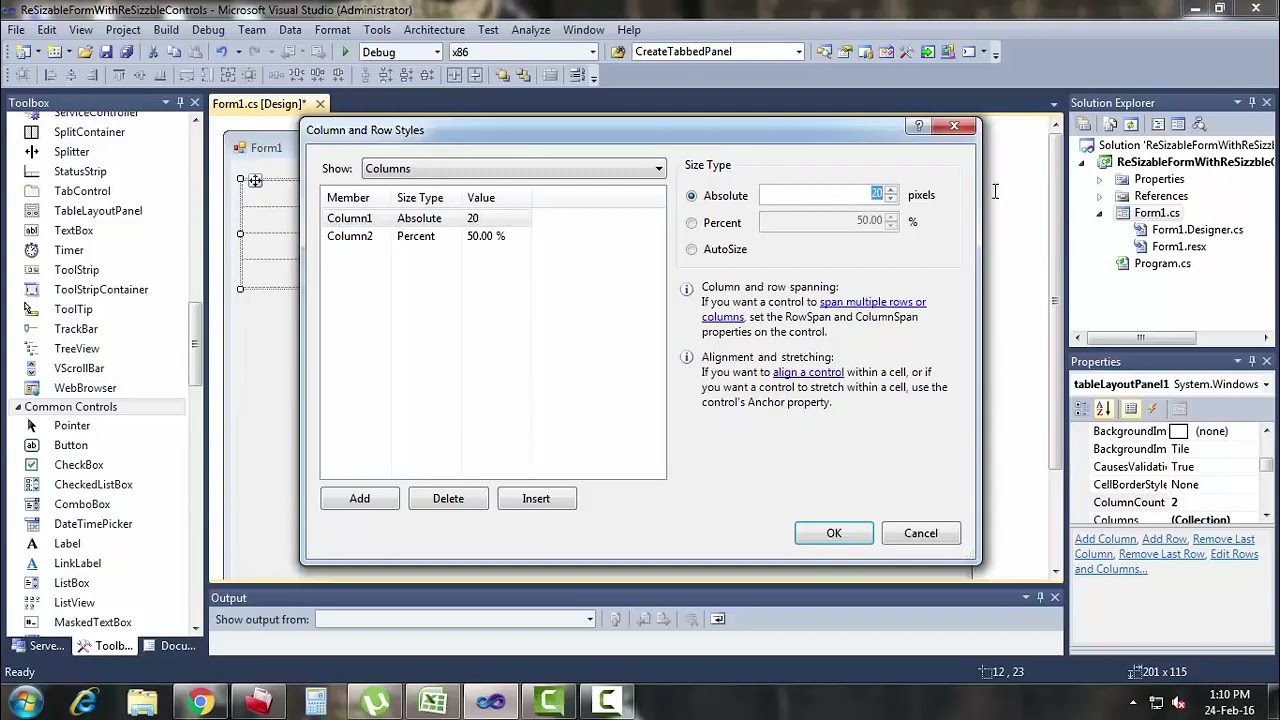Open CreateTabbedPanel find dropdown
The image size is (1280, 720).
[x=798, y=52]
